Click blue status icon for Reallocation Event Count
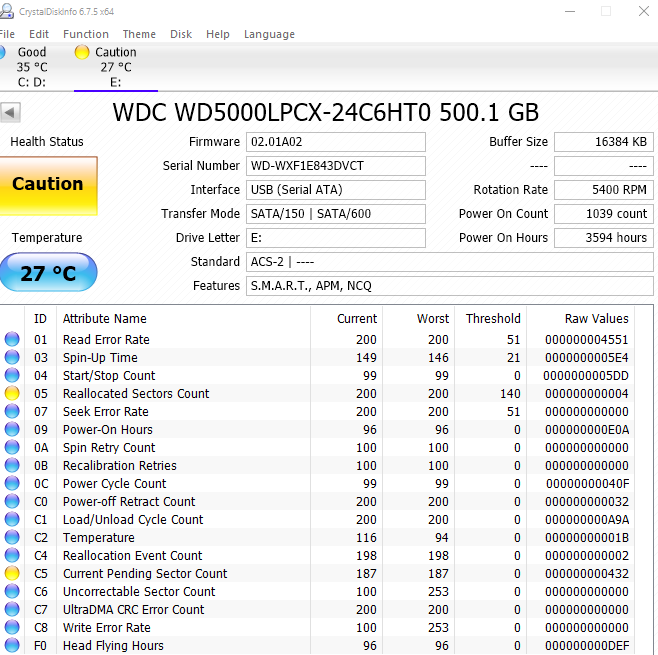 [x=12, y=556]
